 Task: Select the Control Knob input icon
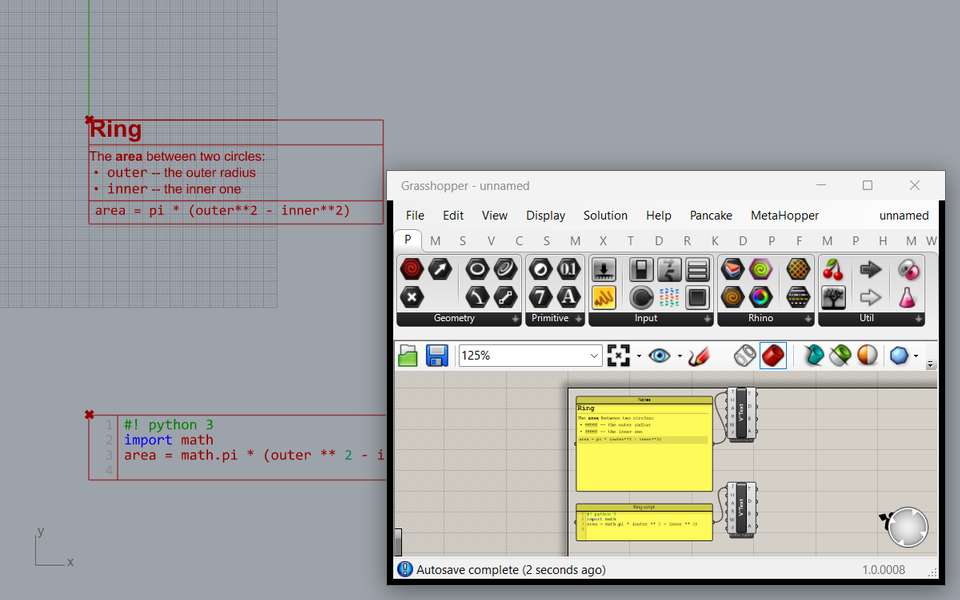tap(641, 298)
